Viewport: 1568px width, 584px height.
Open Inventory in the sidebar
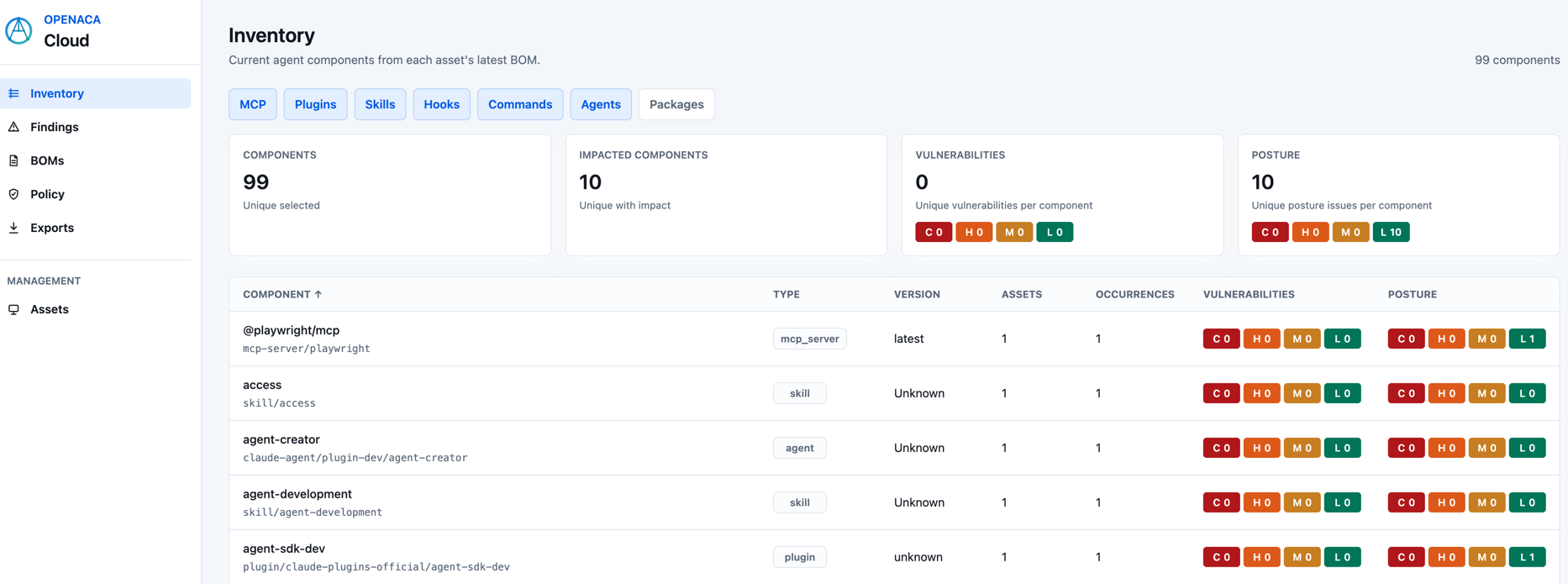pos(96,93)
